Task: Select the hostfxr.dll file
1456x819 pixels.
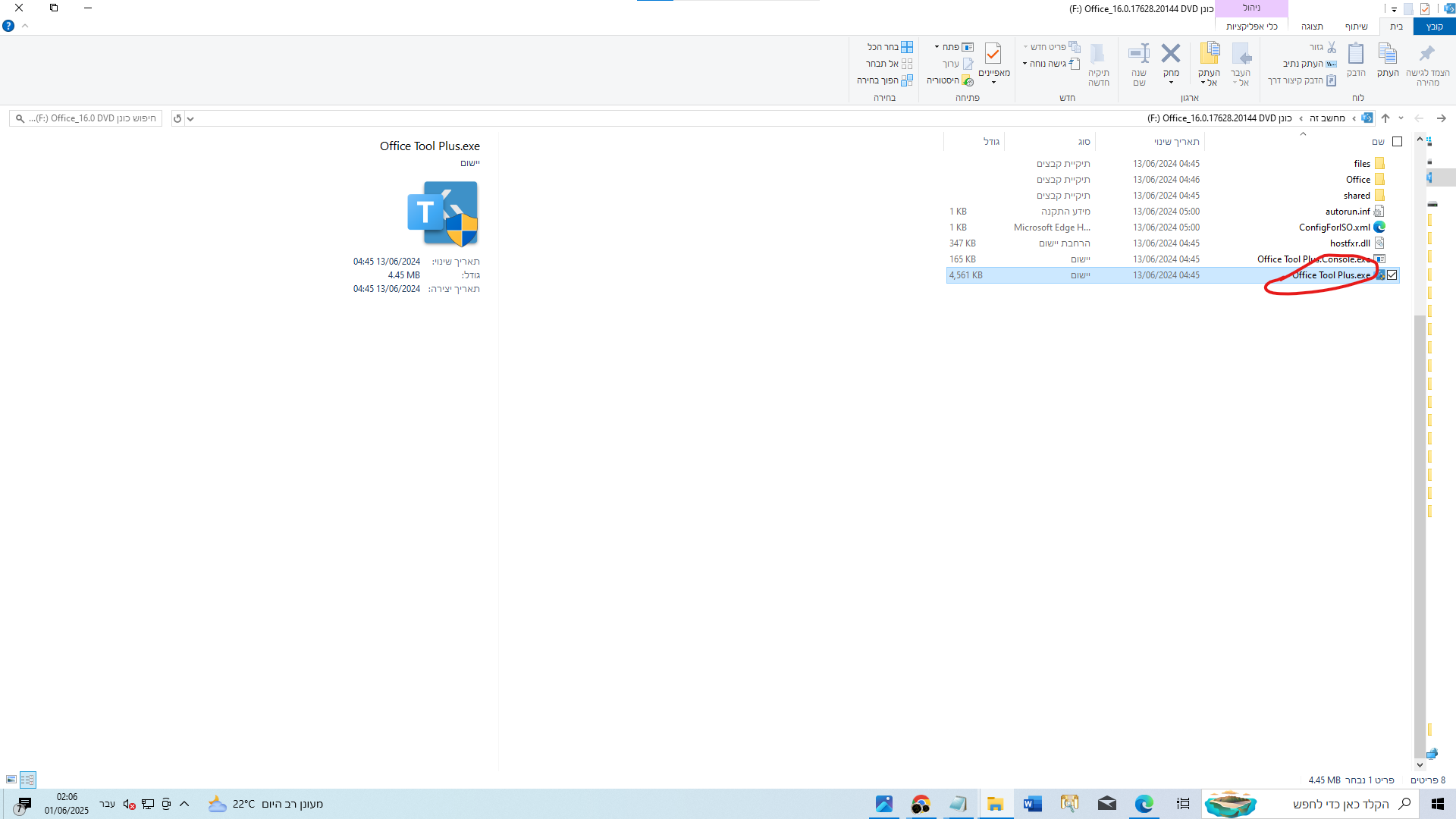Action: pos(1173,243)
